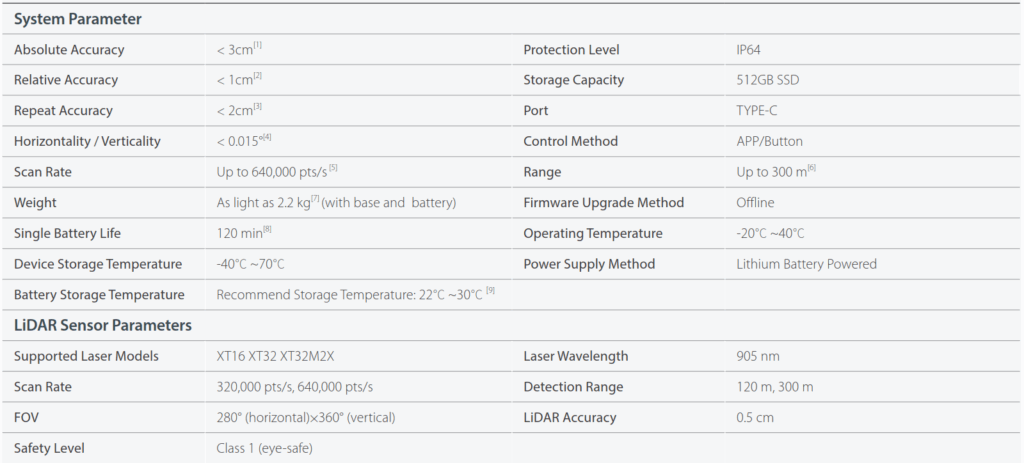Image resolution: width=1024 pixels, height=463 pixels.
Task: Click the APP/Button control method value
Action: click(769, 142)
